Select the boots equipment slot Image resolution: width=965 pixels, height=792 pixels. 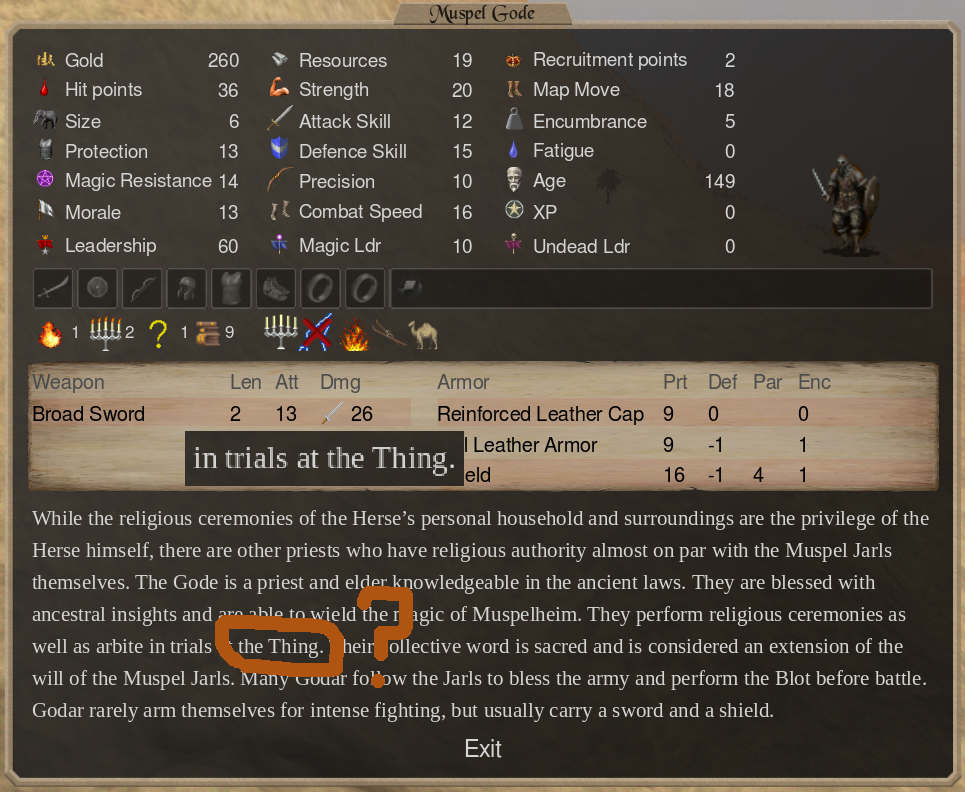tap(276, 288)
